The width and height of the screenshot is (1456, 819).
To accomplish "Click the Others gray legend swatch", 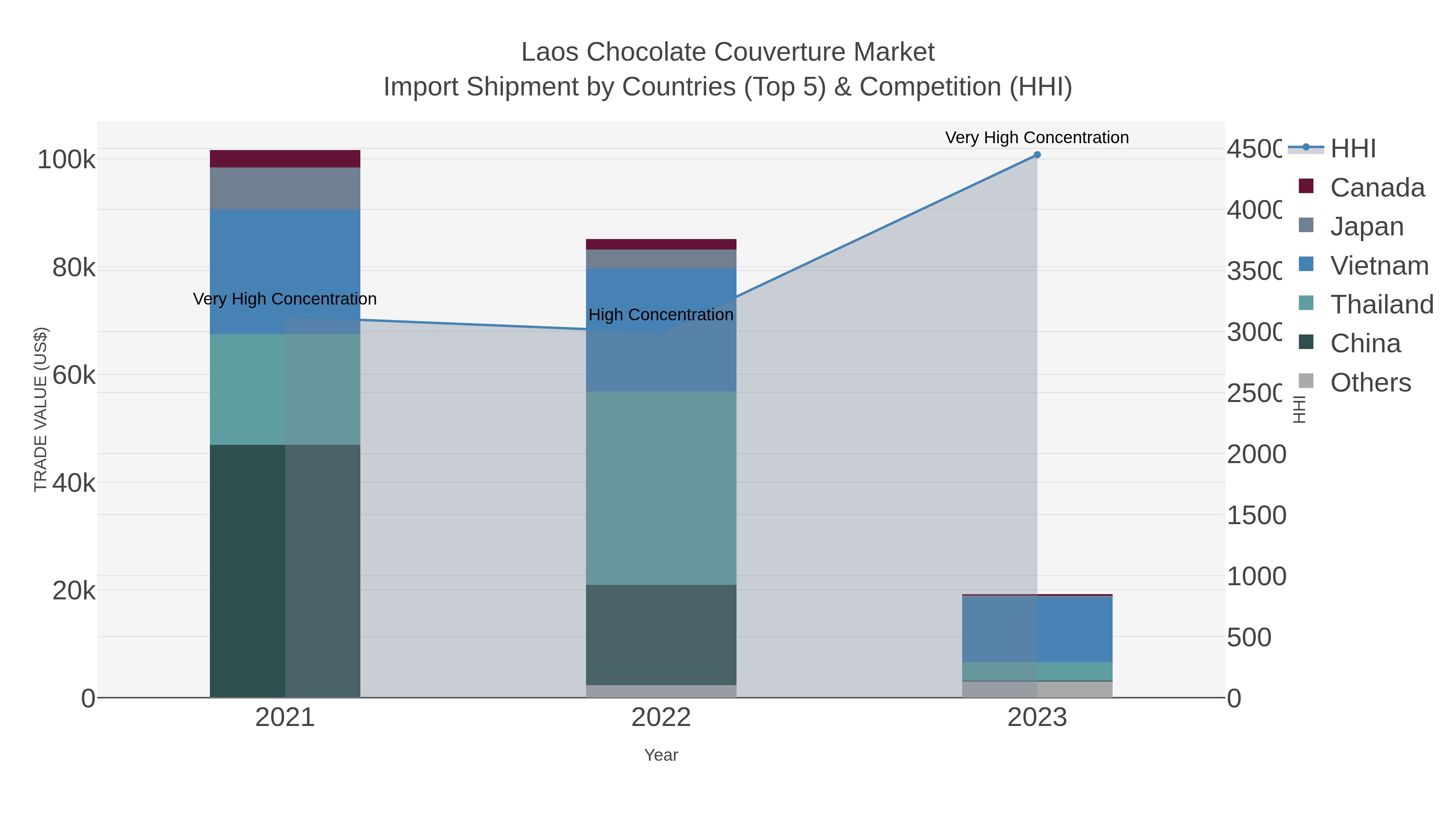I will [1306, 381].
